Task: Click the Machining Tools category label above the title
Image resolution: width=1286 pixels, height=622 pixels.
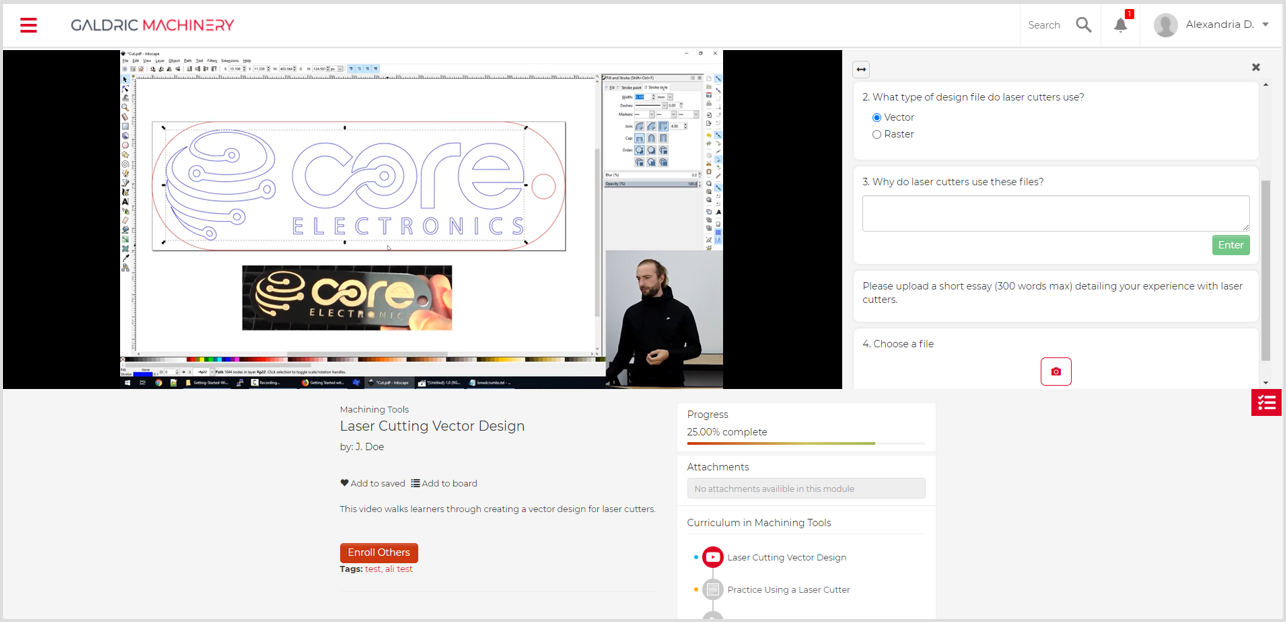Action: click(374, 410)
